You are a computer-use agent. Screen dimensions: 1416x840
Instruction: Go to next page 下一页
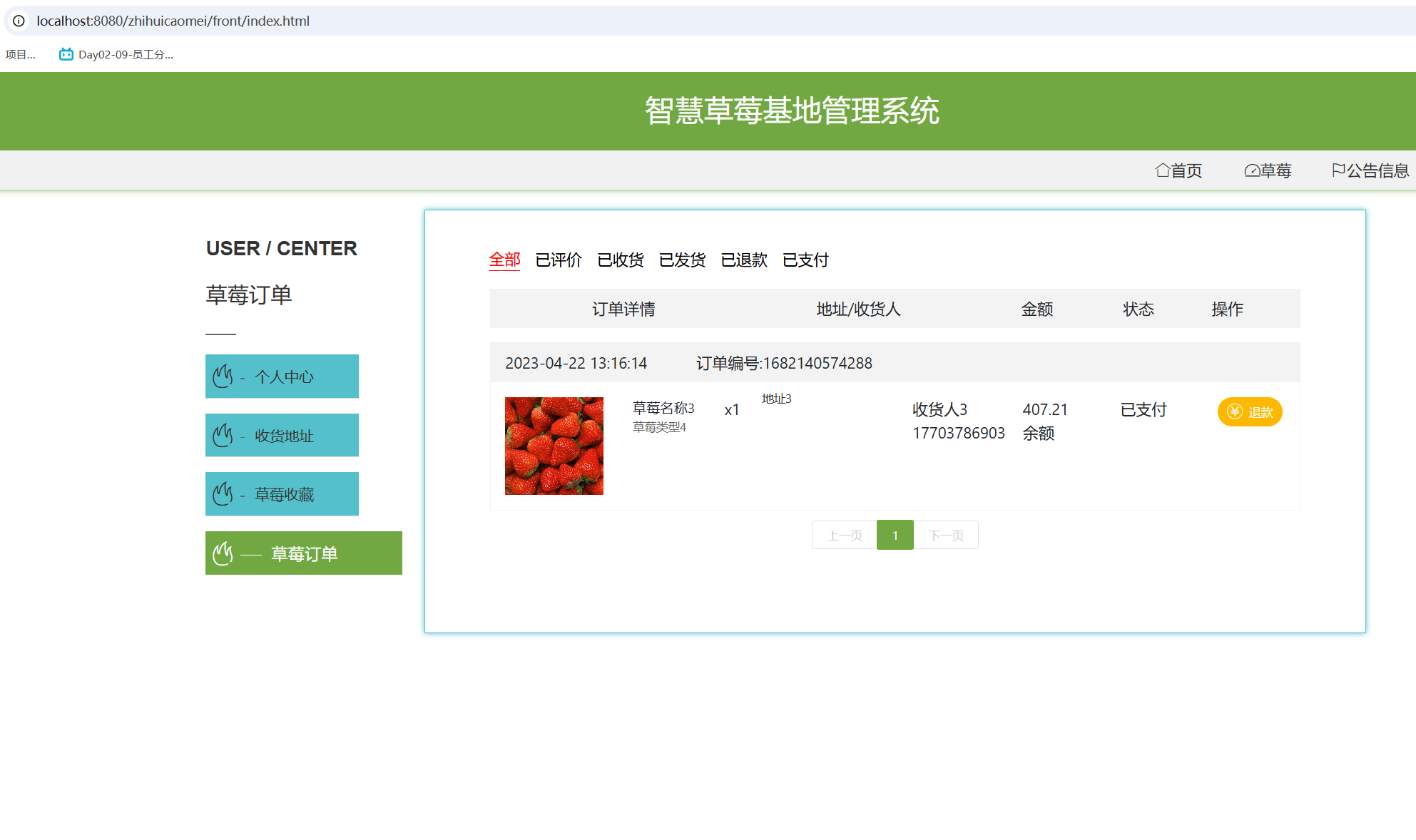[x=946, y=535]
